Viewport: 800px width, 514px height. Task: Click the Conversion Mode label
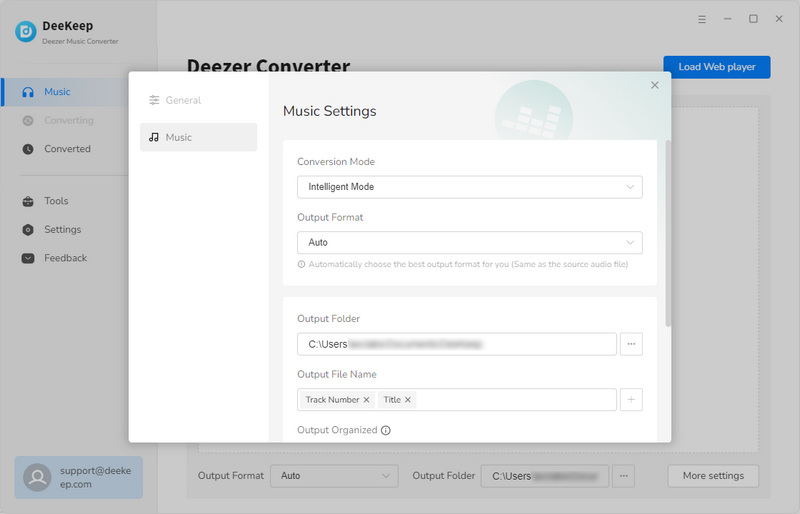point(336,162)
